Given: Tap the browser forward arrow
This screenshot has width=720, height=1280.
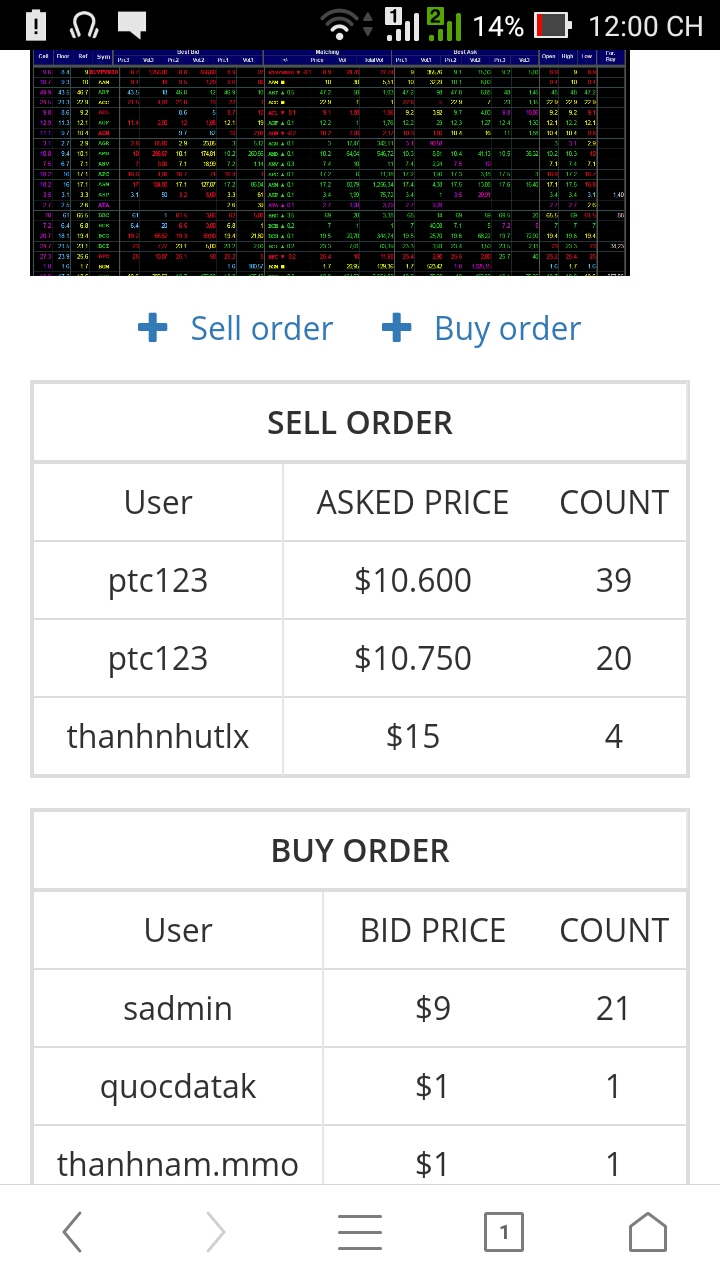Looking at the screenshot, I should tap(216, 1232).
